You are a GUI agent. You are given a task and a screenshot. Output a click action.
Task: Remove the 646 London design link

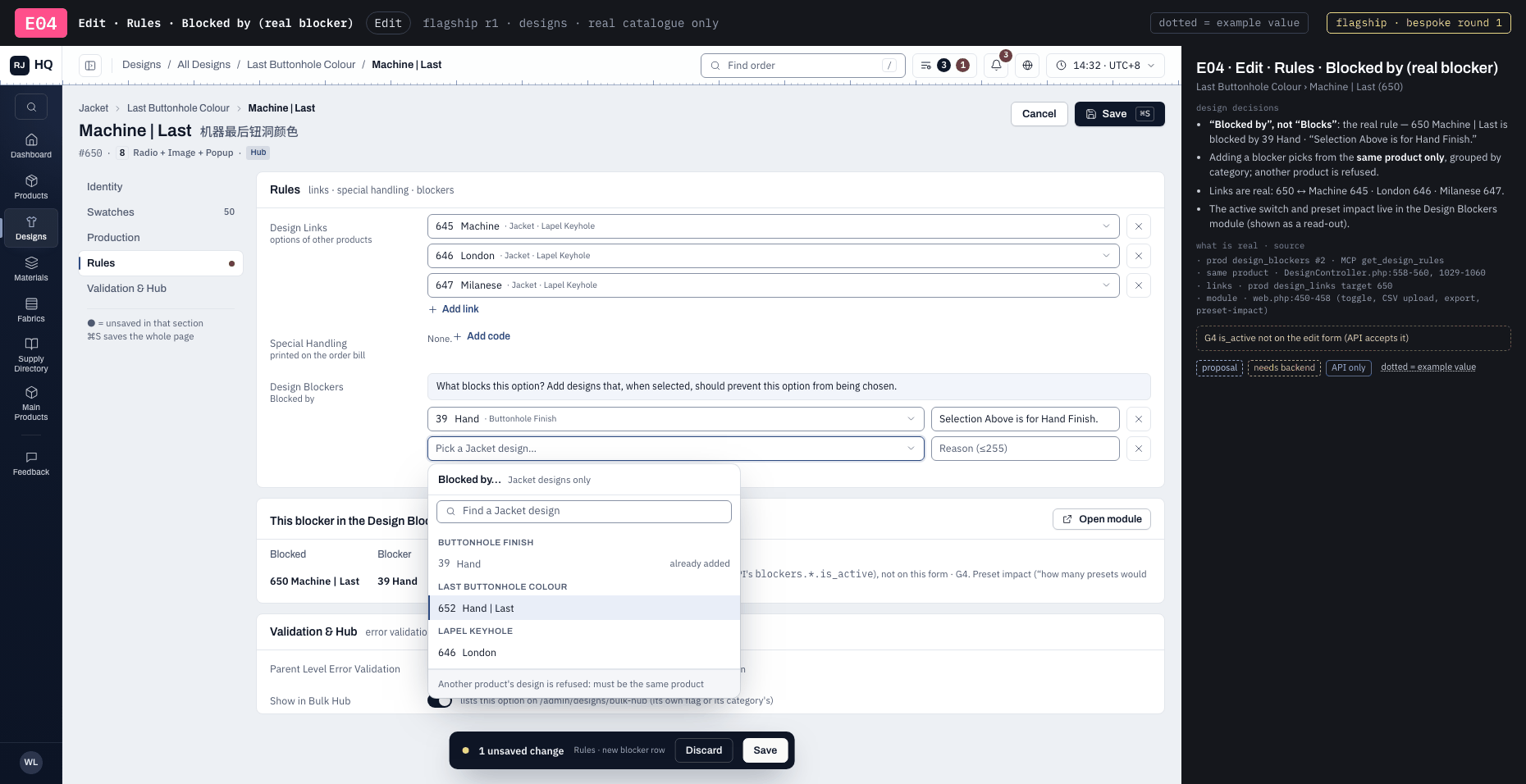[1139, 256]
